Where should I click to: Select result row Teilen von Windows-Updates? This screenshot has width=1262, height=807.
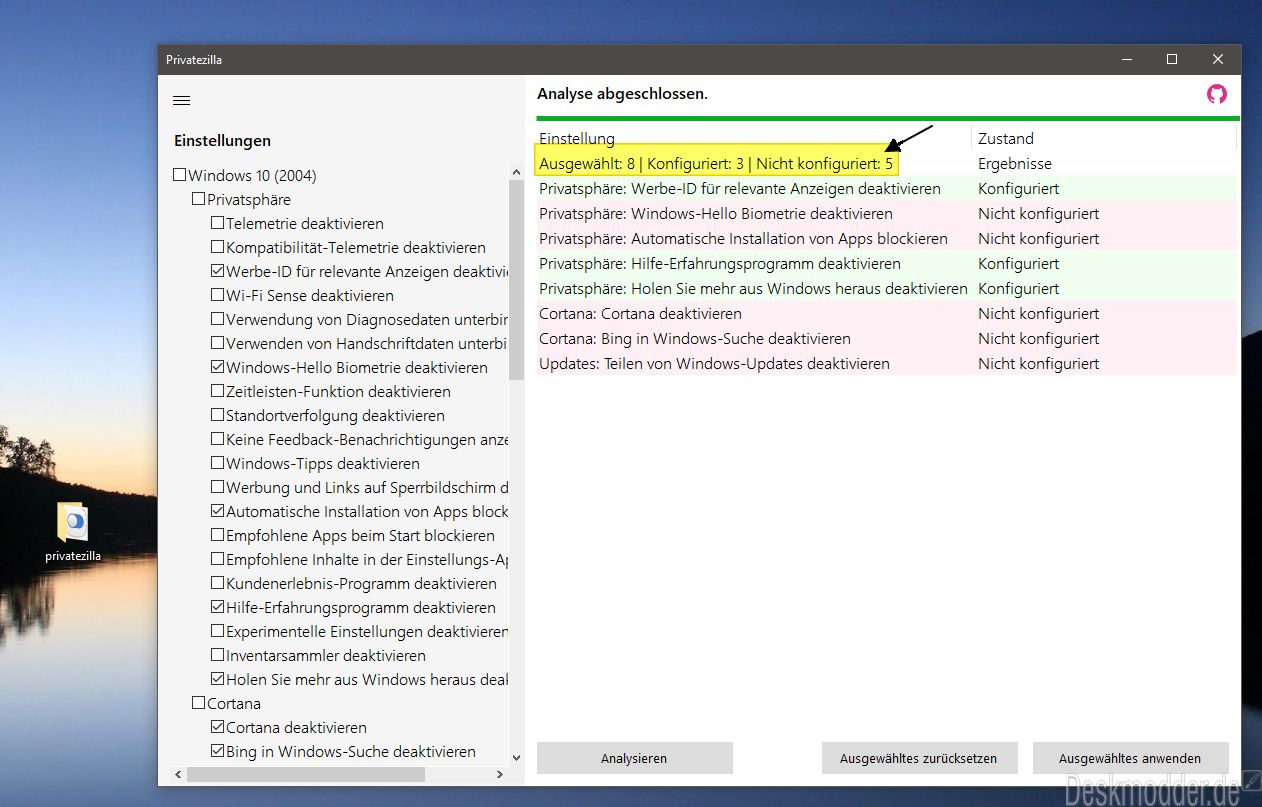tap(886, 363)
